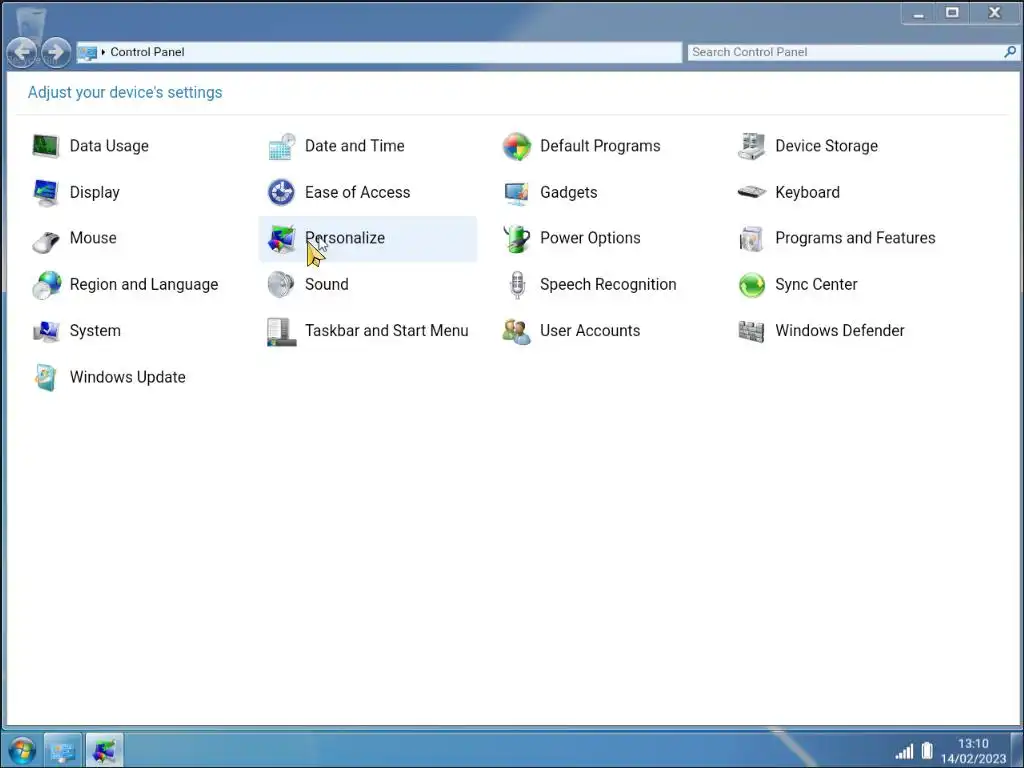
Task: Open the Power Options link
Action: coord(590,238)
